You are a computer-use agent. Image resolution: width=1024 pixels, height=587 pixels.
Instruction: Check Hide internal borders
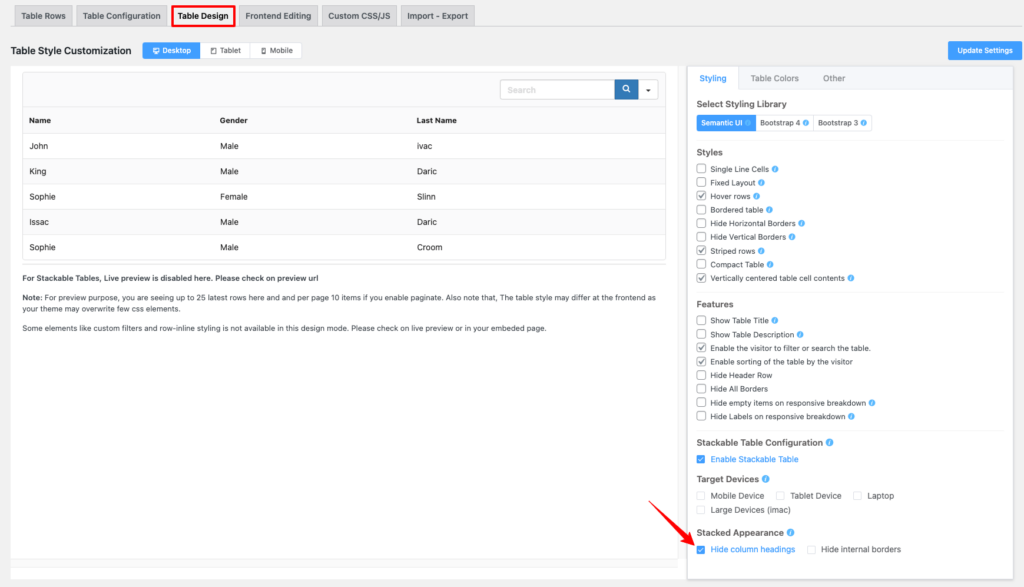(811, 550)
